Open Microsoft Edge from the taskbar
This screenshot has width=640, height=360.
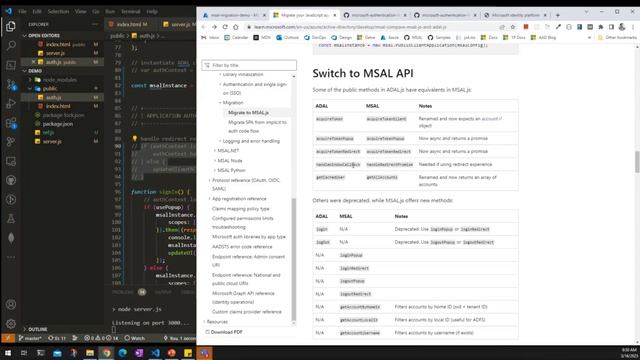coord(122,353)
